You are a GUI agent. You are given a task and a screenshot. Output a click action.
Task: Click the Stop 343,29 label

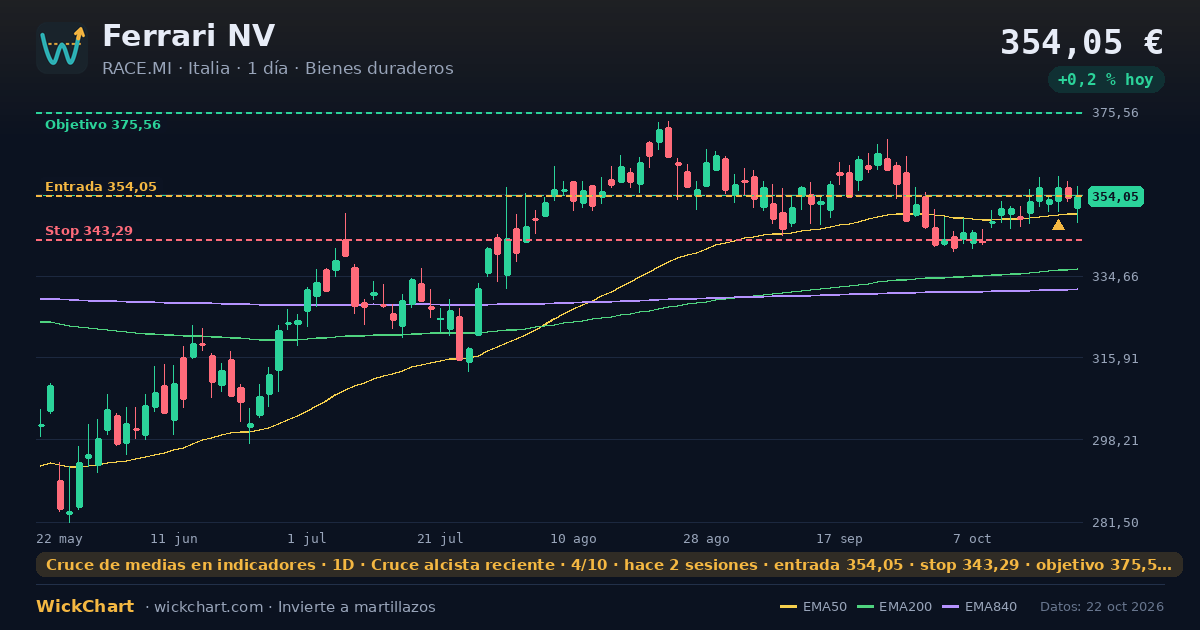pos(88,231)
